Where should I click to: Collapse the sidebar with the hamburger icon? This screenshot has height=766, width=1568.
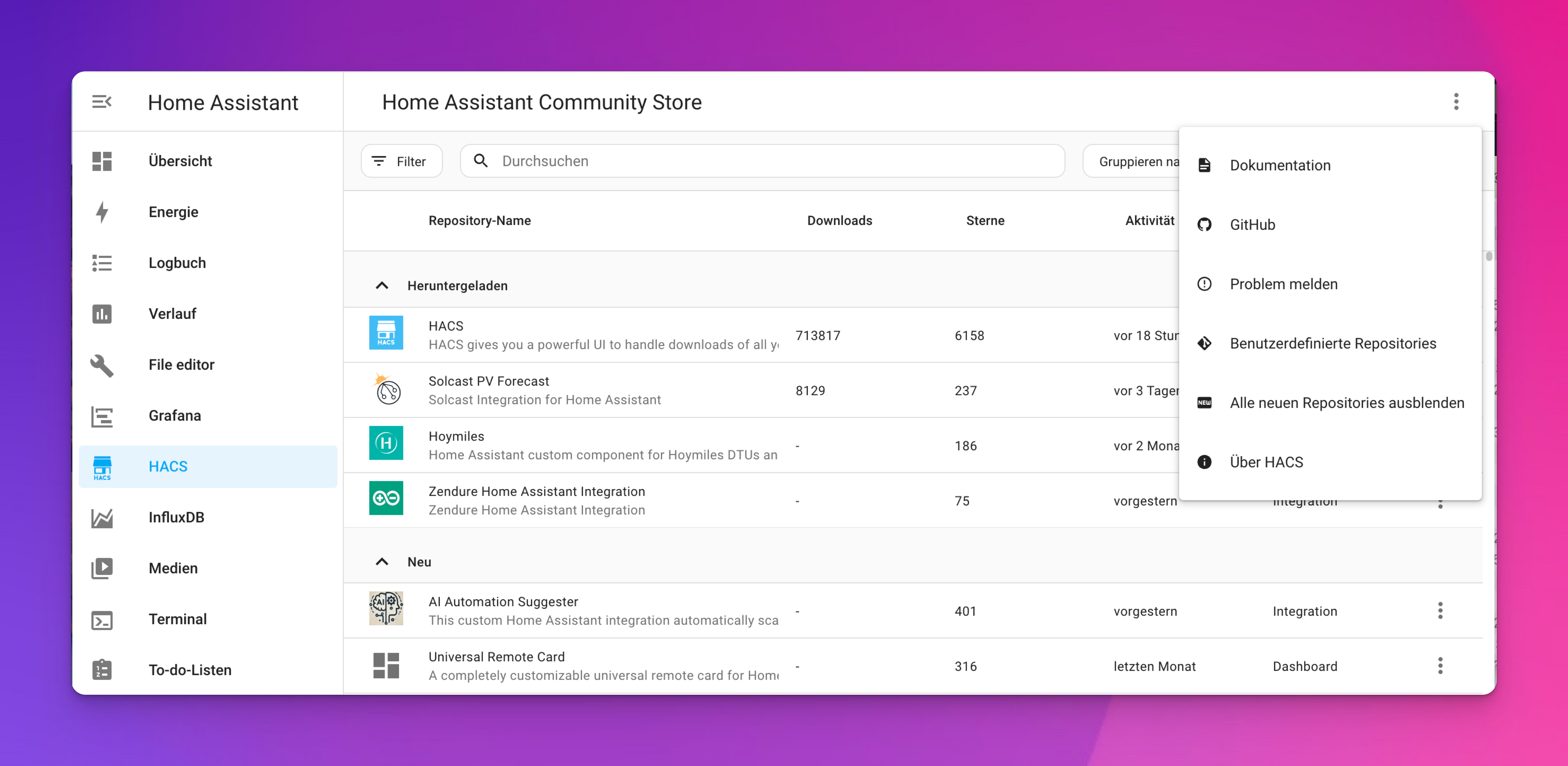[x=102, y=102]
